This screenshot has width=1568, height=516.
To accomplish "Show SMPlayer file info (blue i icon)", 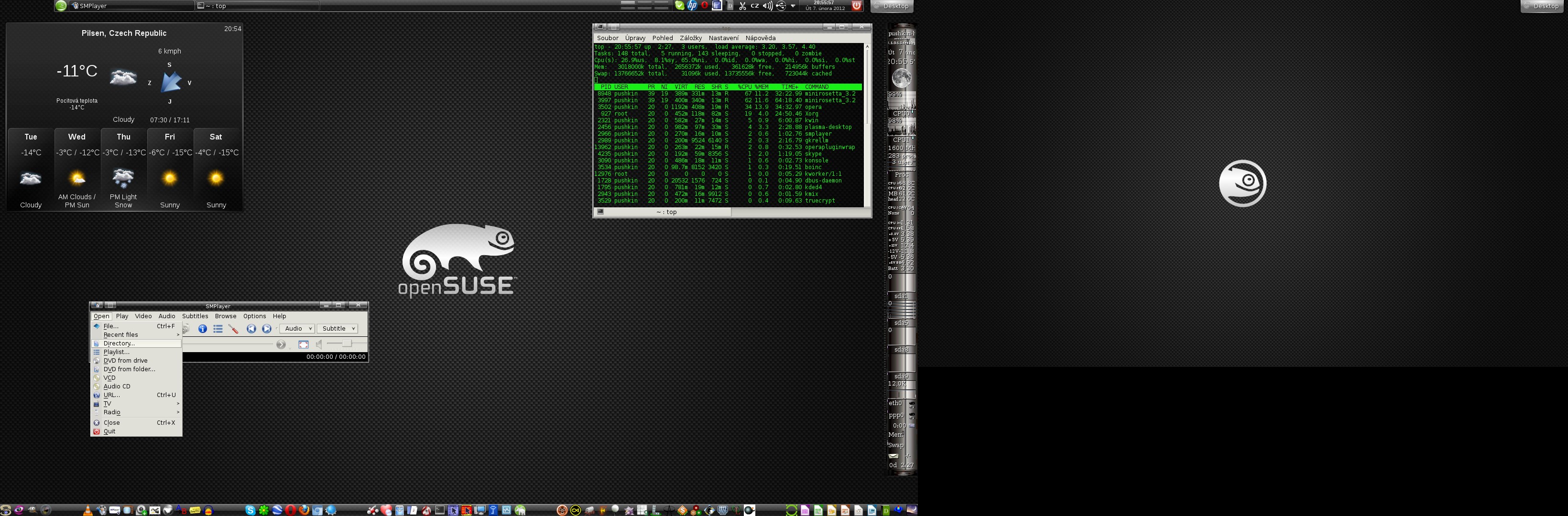I will point(203,329).
